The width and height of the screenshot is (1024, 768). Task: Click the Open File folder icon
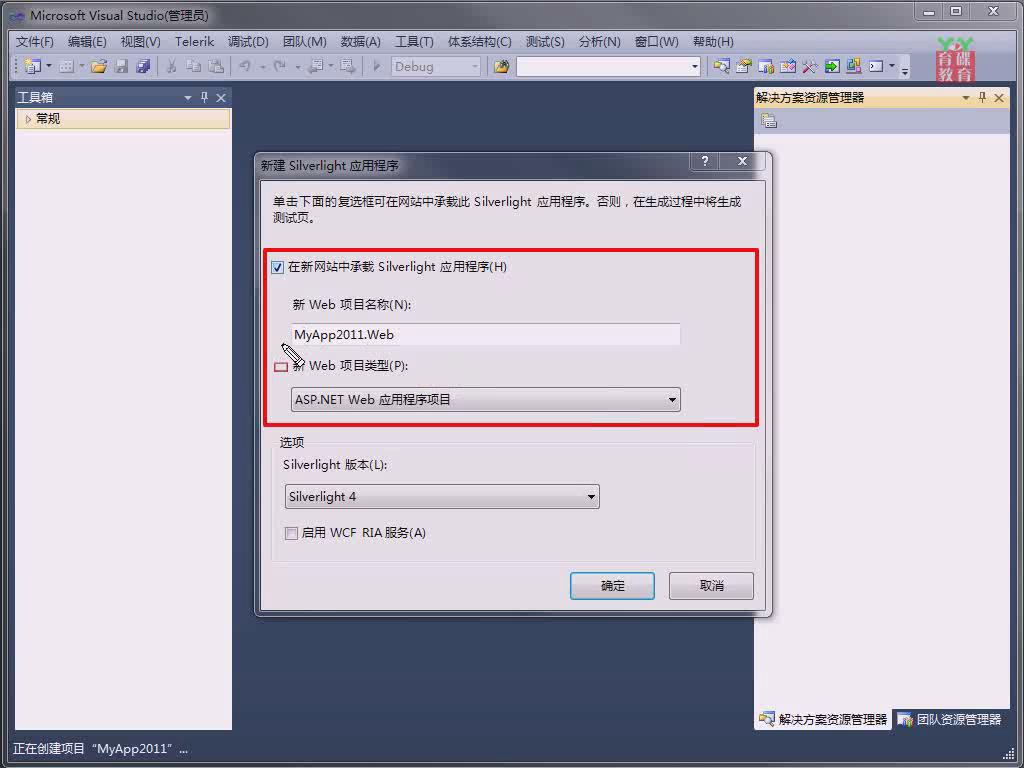[99, 66]
